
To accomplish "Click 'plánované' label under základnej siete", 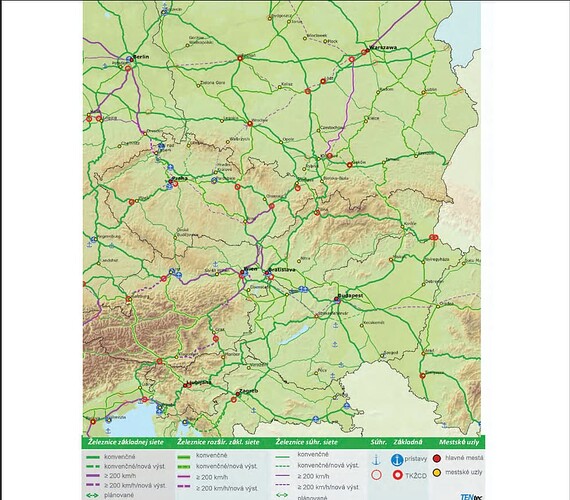I will point(119,495).
